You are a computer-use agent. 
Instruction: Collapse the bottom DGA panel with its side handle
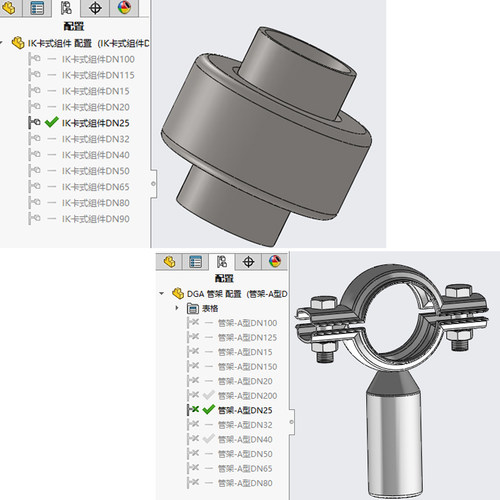pos(292,422)
